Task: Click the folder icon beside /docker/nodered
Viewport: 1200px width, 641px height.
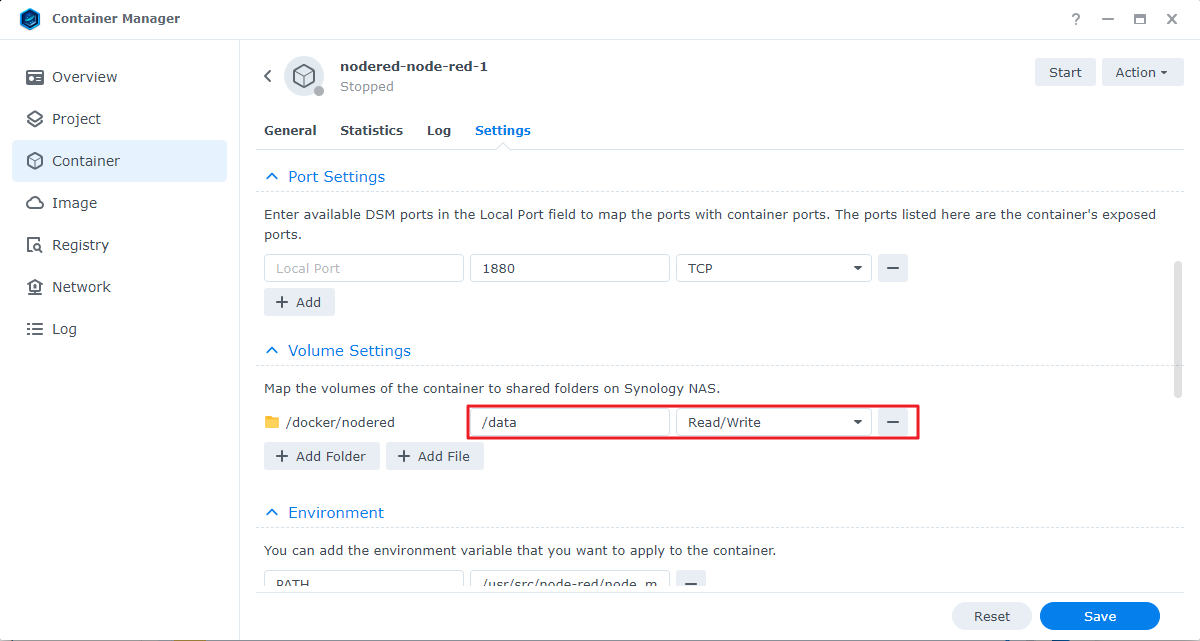Action: pyautogui.click(x=272, y=422)
